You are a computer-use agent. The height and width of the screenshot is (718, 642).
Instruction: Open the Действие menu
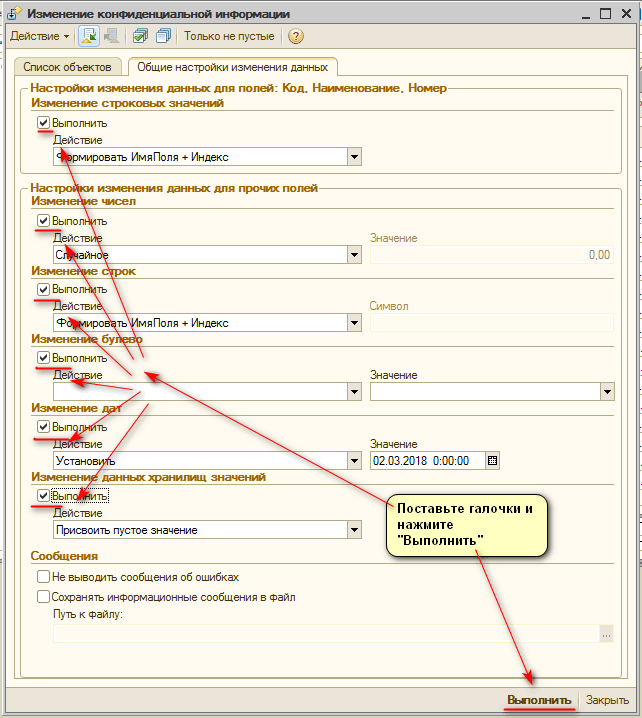[x=39, y=36]
